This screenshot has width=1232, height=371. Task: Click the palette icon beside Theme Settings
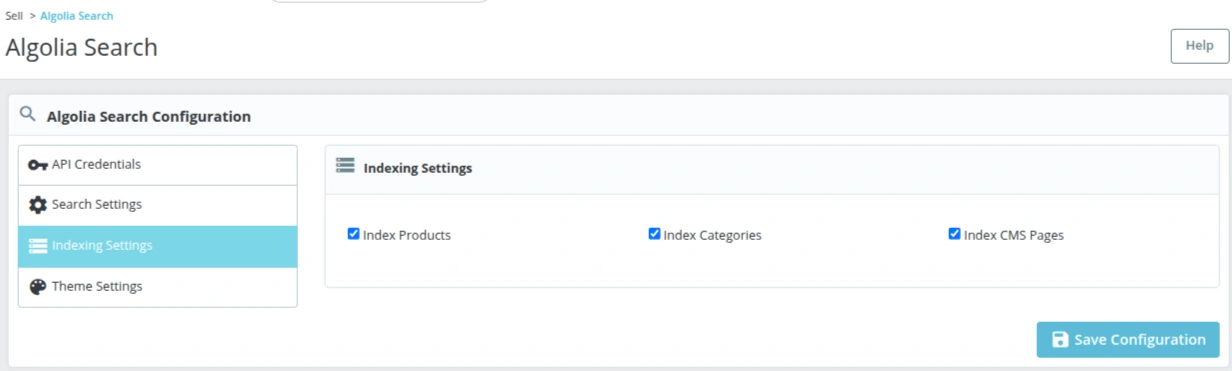point(38,287)
